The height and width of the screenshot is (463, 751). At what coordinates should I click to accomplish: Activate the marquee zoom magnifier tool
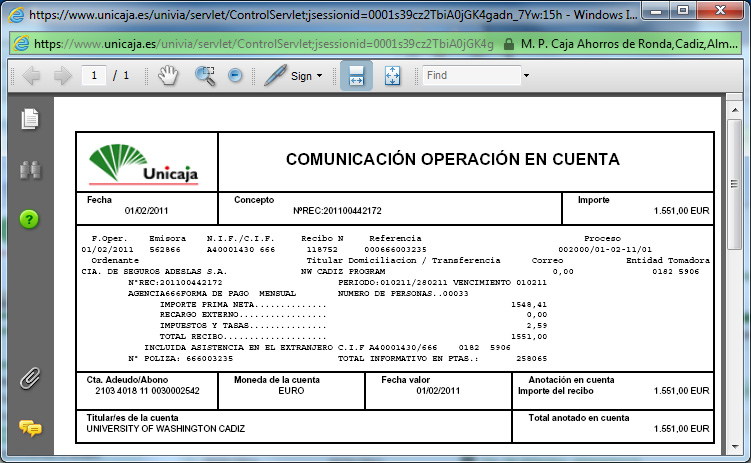click(x=205, y=76)
